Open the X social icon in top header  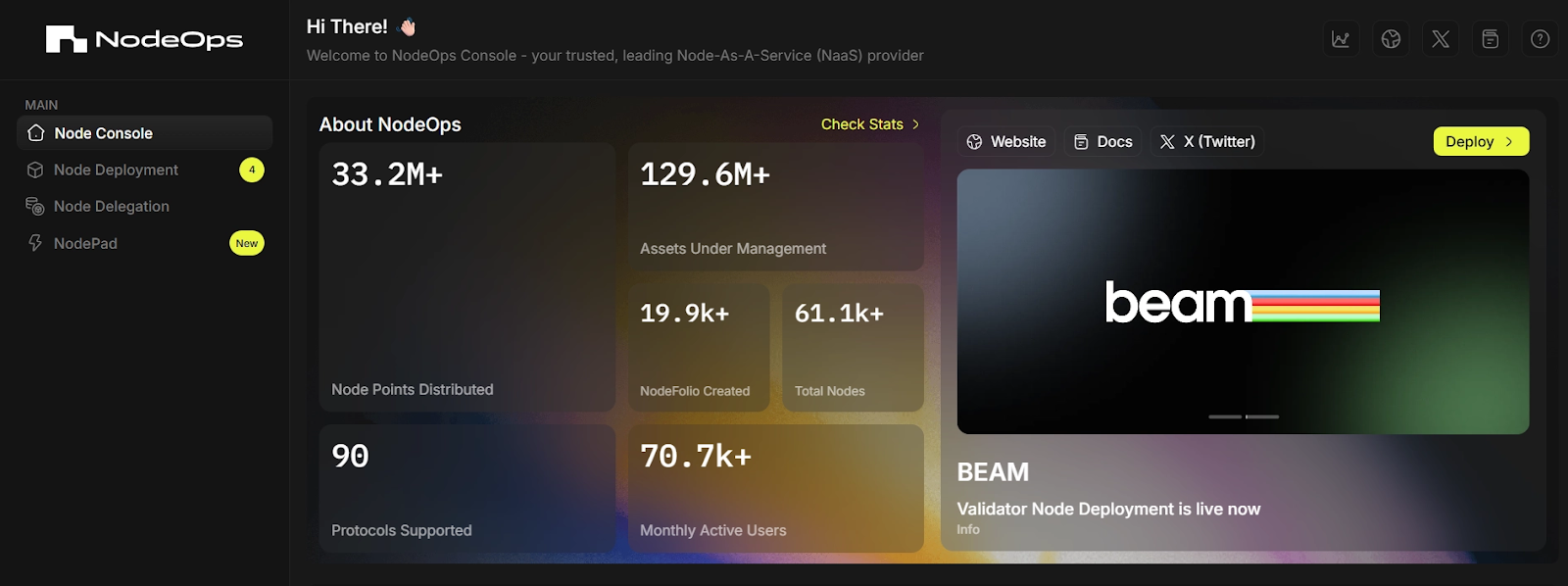1441,39
